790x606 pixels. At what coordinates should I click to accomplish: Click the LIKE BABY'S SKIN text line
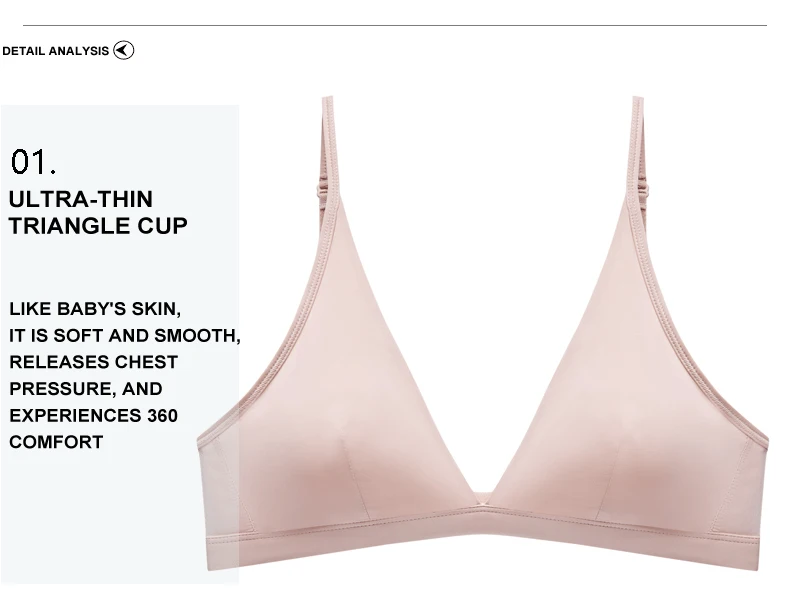pyautogui.click(x=95, y=309)
